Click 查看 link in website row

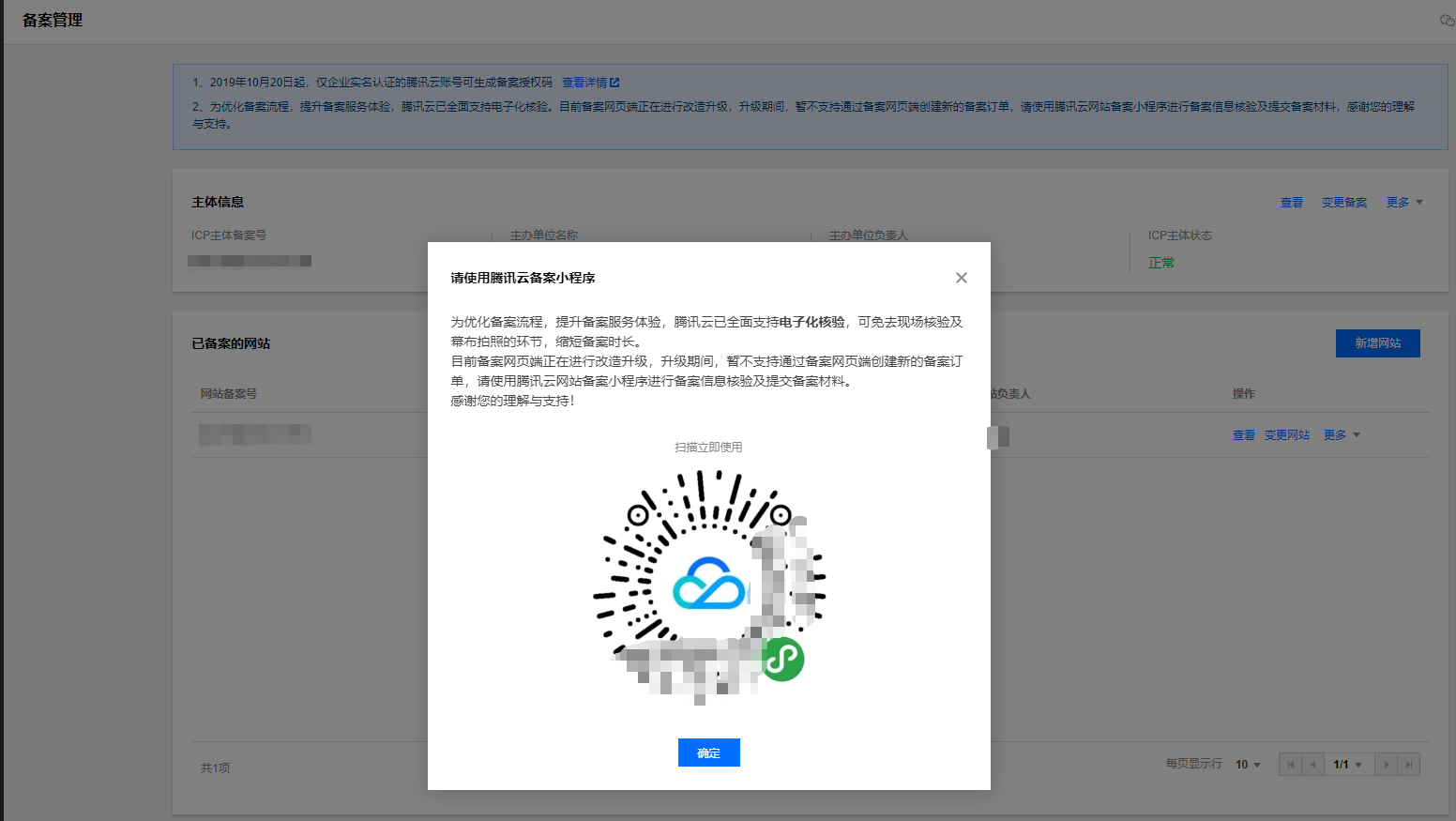[1244, 435]
